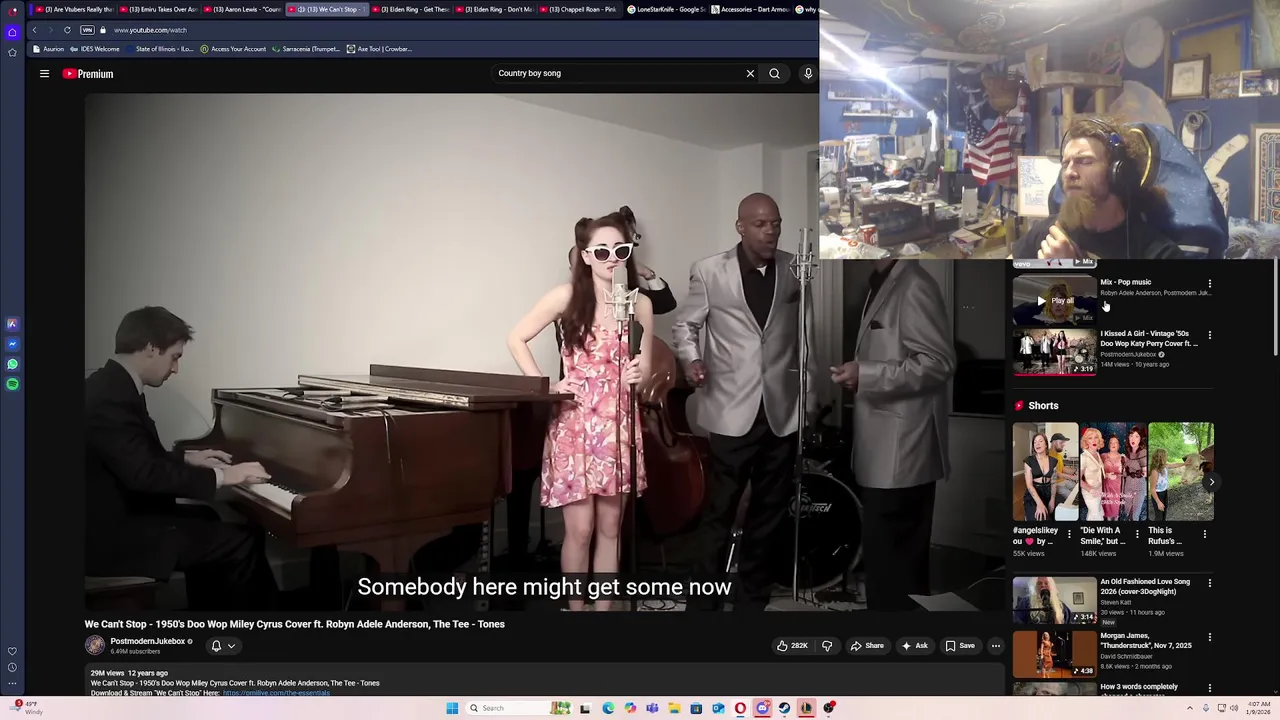Open options for Mix - Pop music
Image resolution: width=1280 pixels, height=720 pixels.
[x=1210, y=283]
